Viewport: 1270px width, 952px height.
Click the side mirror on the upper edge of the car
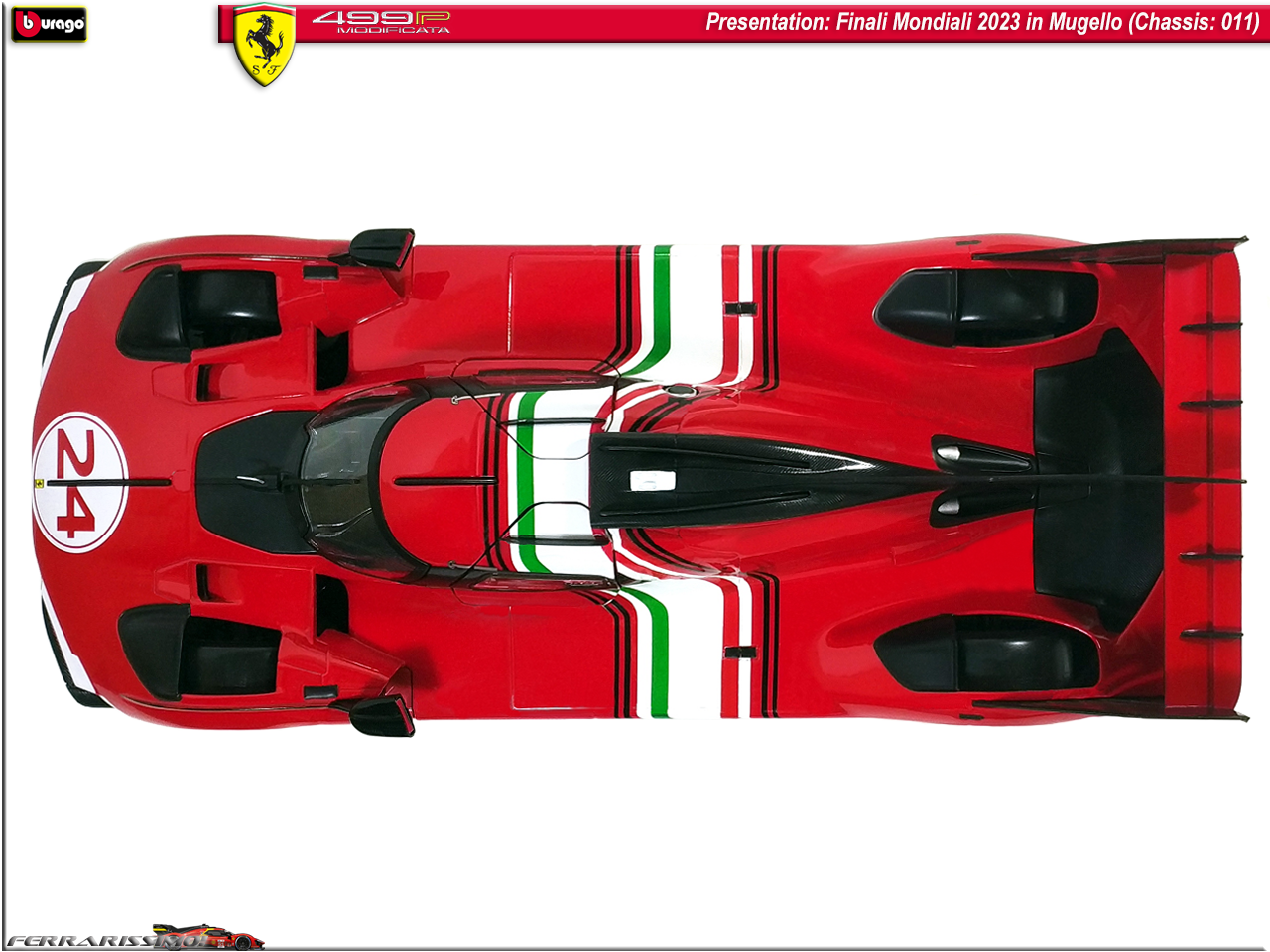tap(382, 248)
